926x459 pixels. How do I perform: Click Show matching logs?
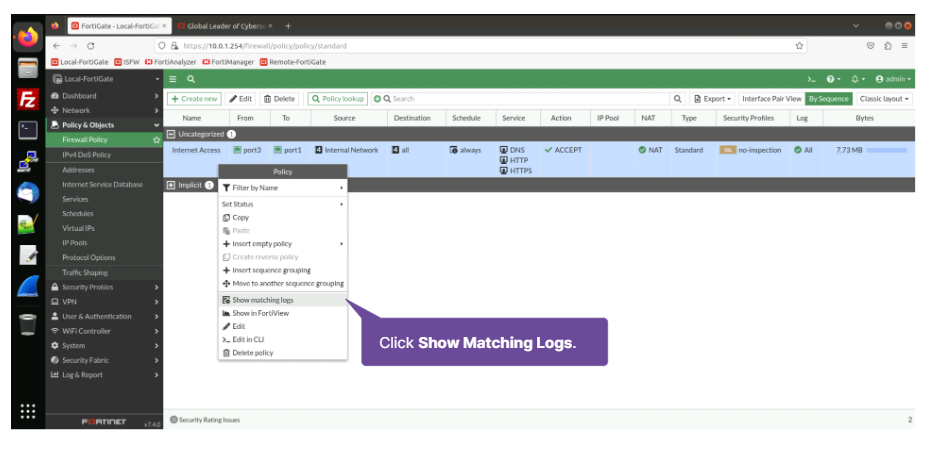coord(282,300)
